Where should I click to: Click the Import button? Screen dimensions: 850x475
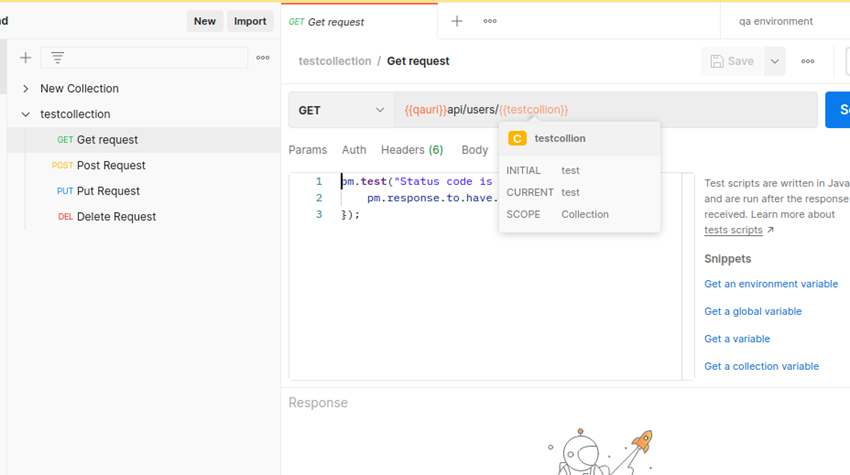coord(250,21)
